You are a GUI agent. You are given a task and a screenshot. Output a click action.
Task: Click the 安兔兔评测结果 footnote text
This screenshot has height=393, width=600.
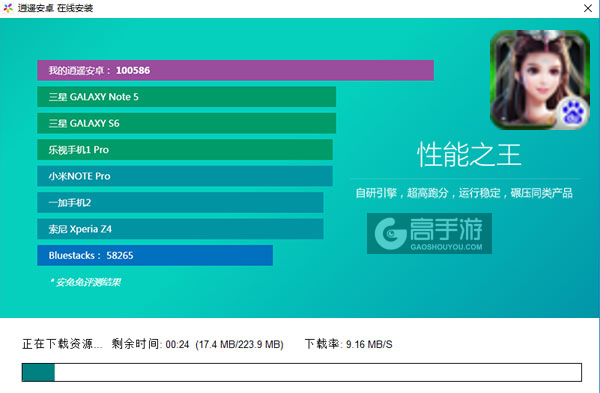(x=85, y=282)
